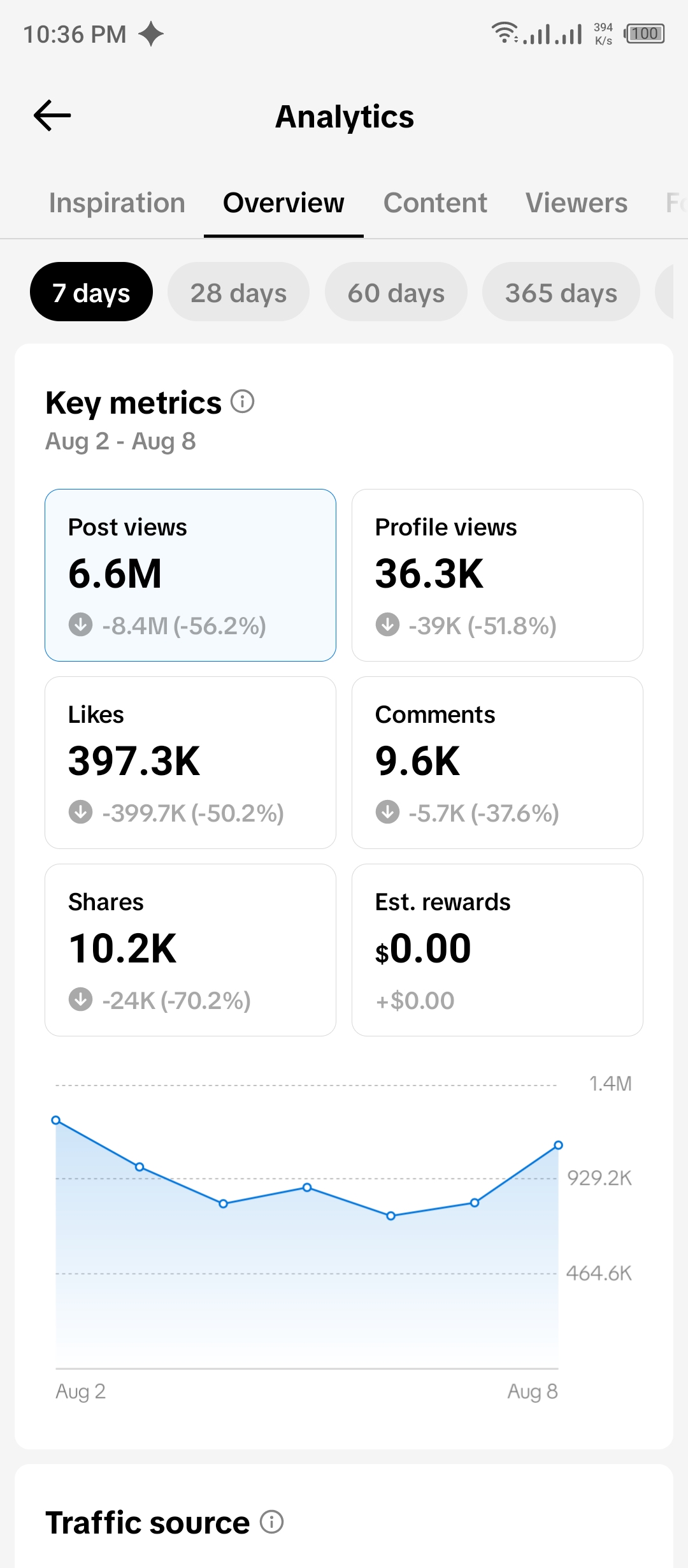Select the Likes metric card
This screenshot has height=1568, width=688.
pyautogui.click(x=190, y=762)
